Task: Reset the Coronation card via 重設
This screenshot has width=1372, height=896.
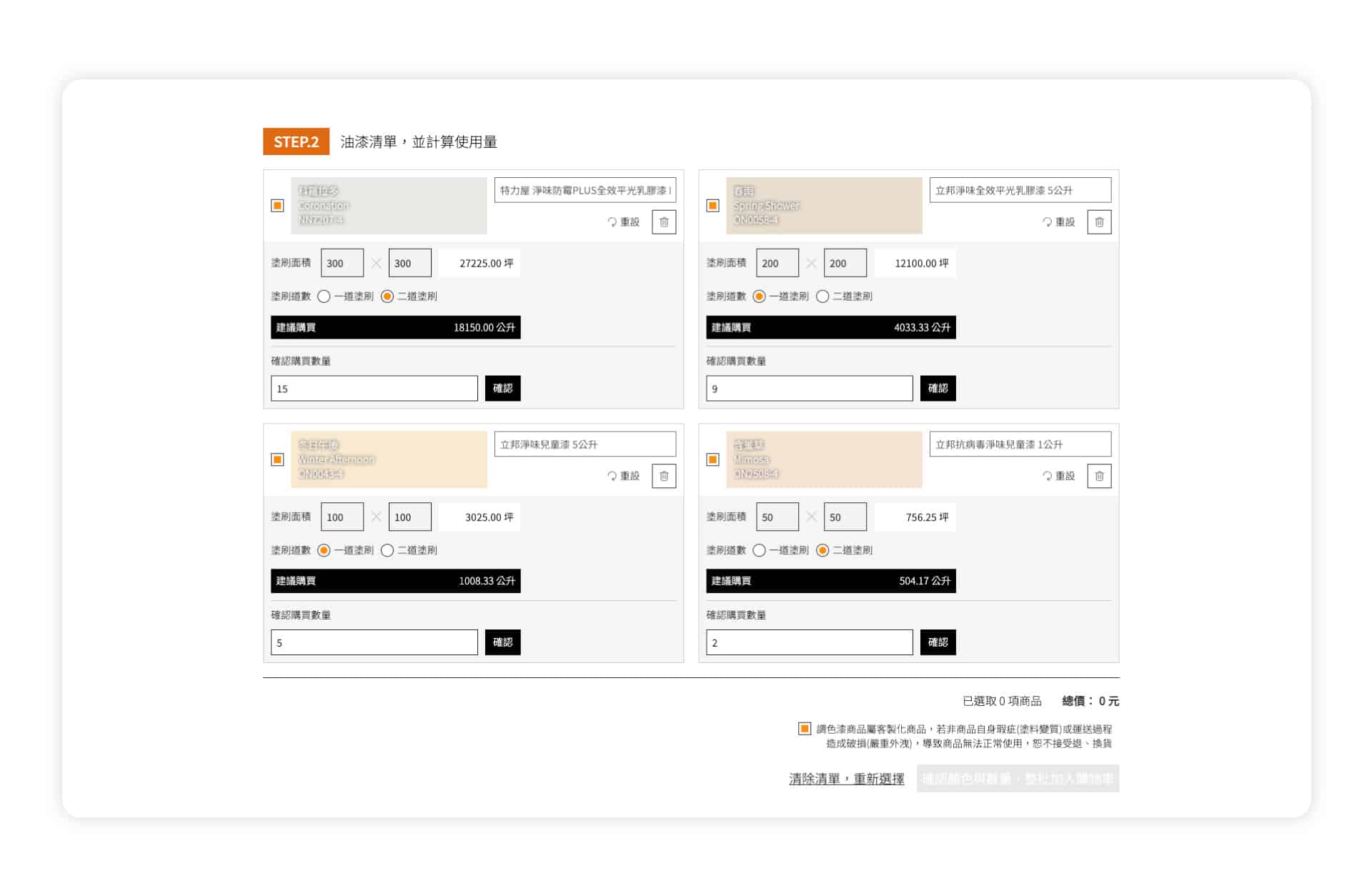Action: pos(624,222)
